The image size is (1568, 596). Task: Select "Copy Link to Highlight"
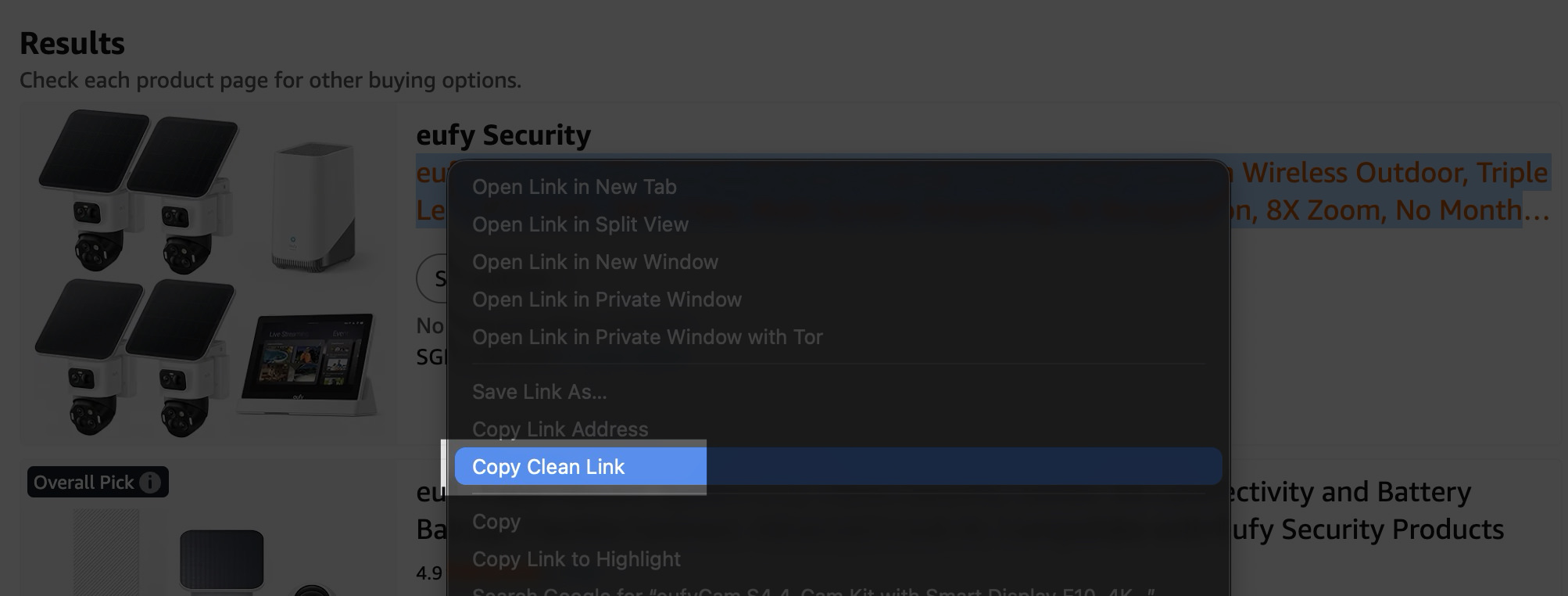click(x=576, y=559)
